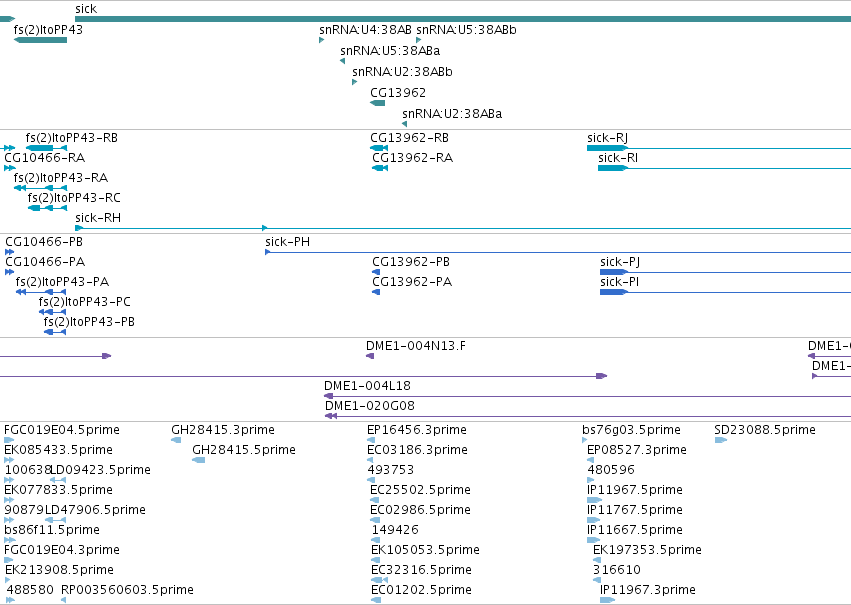851x605 pixels.
Task: Click the snRNA:U2:38ABb label
Action: 402,72
